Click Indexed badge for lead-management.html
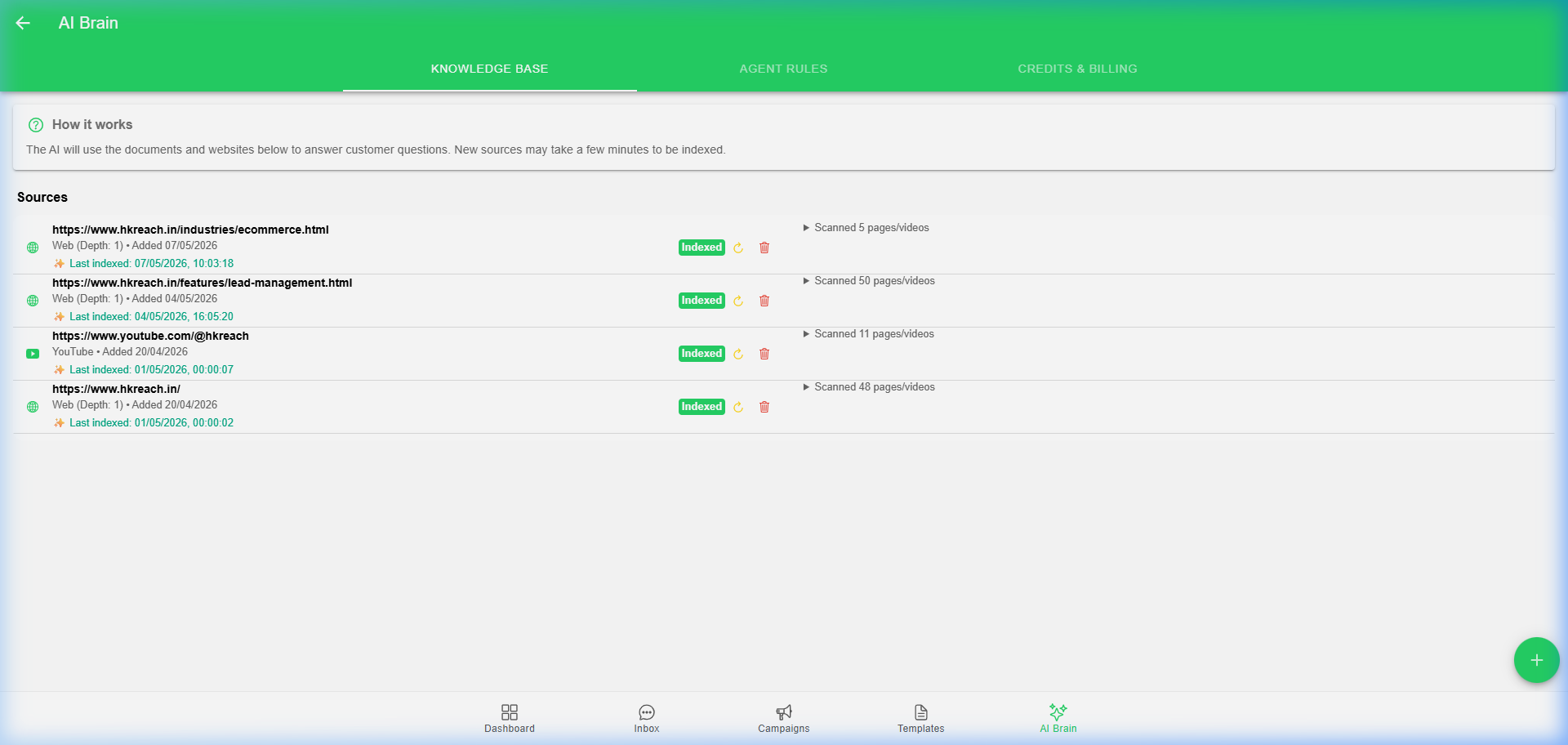Viewport: 1568px width, 745px height. [x=702, y=301]
